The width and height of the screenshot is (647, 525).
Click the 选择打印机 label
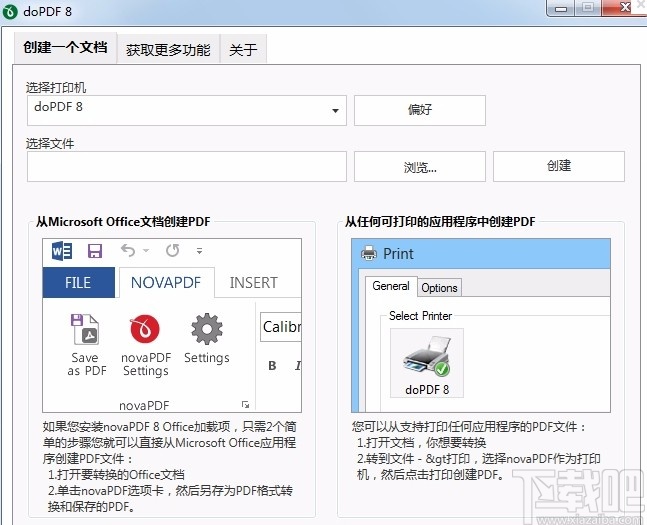tap(56, 88)
